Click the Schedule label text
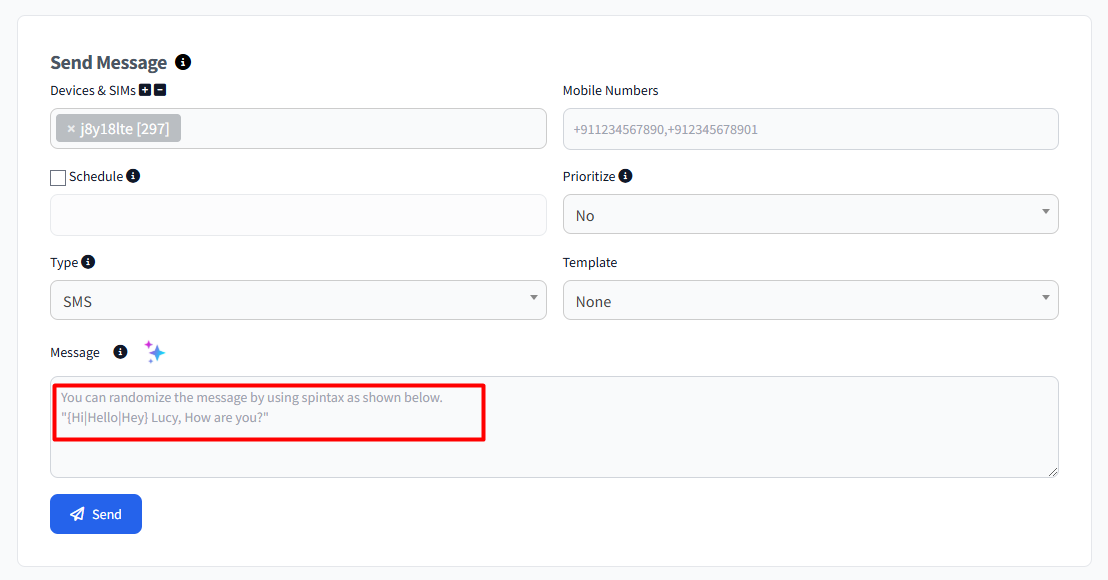1108x580 pixels. [x=96, y=177]
